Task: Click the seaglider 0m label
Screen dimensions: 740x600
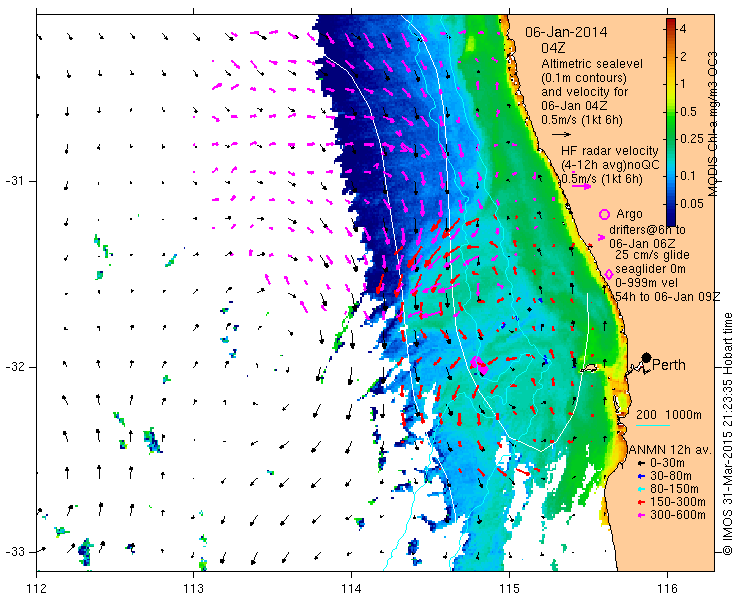Action: tap(650, 269)
